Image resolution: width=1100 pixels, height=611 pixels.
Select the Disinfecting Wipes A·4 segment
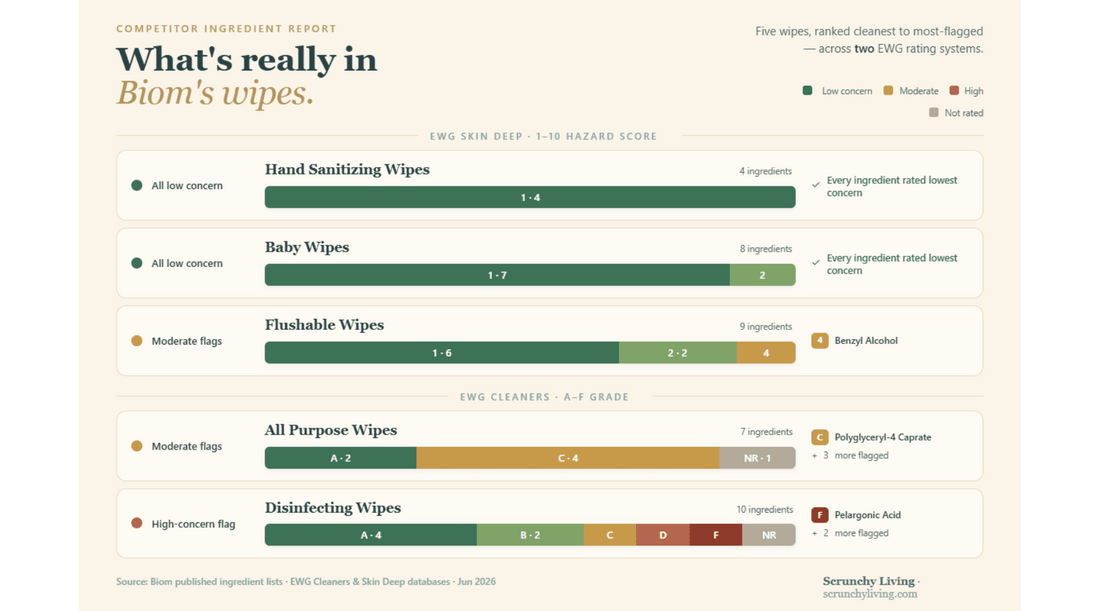[x=370, y=535]
